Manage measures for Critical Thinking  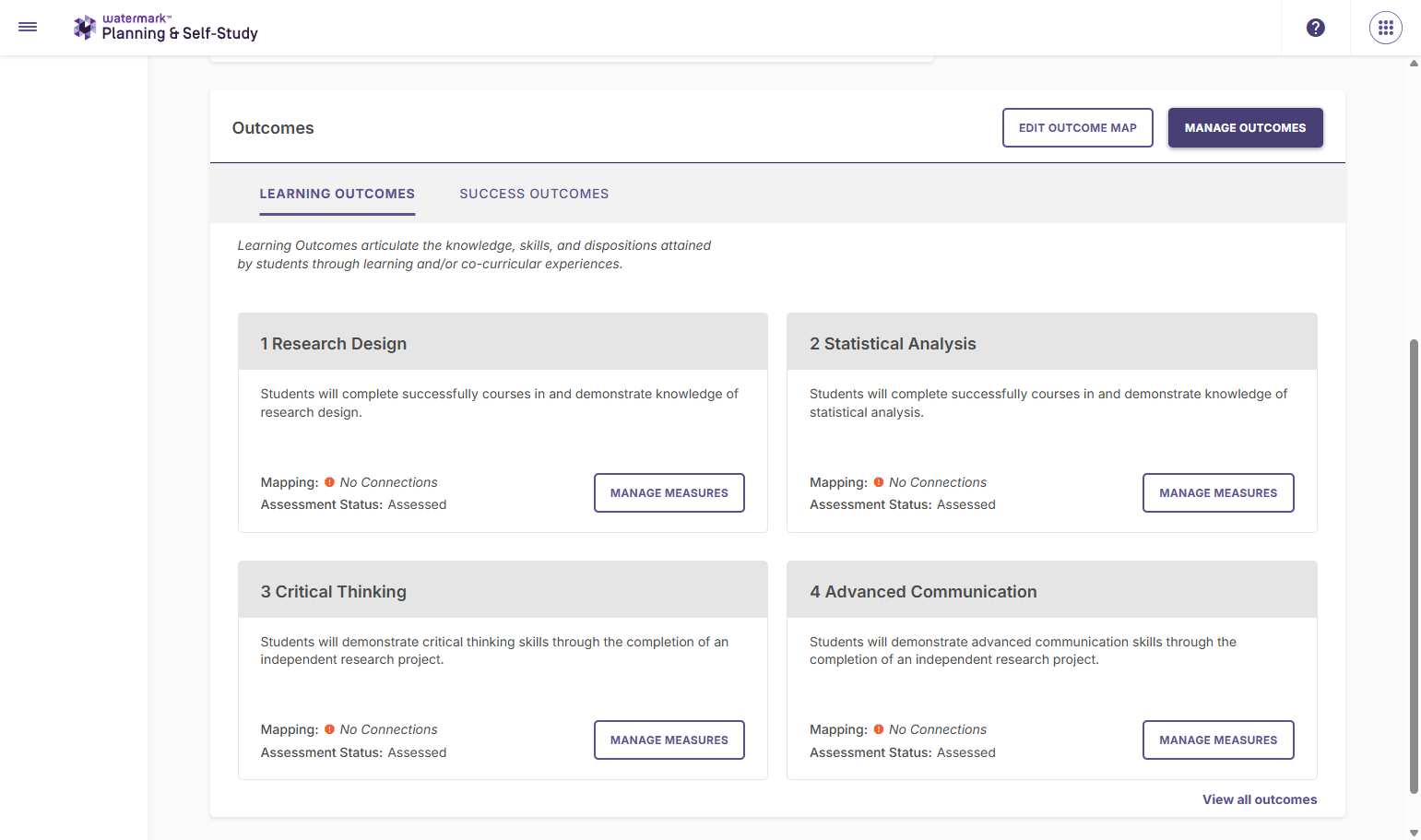click(x=669, y=739)
